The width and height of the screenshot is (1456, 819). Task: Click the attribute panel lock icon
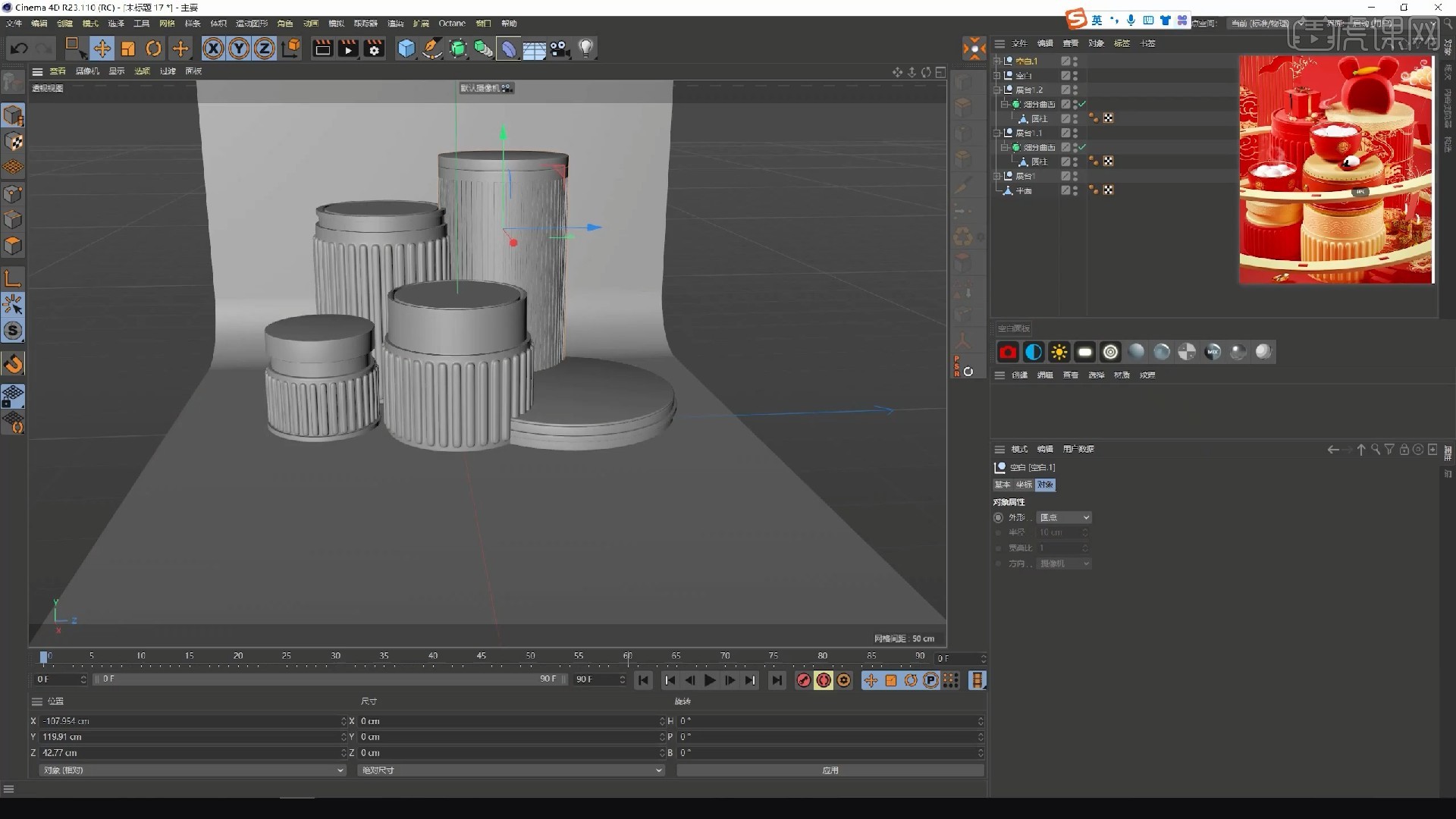pos(1404,450)
